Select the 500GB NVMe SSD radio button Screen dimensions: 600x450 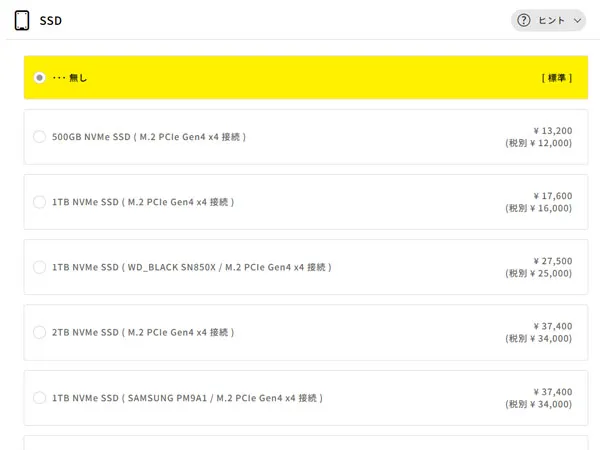(x=39, y=137)
